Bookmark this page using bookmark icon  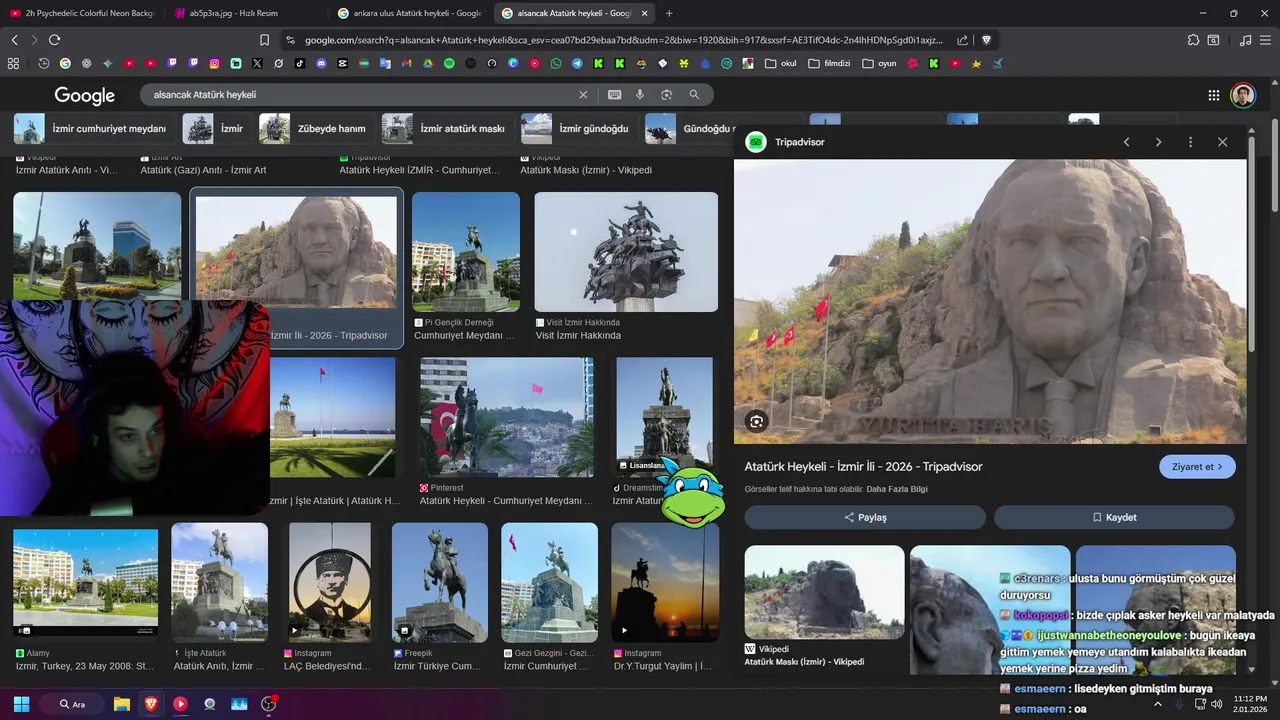264,40
